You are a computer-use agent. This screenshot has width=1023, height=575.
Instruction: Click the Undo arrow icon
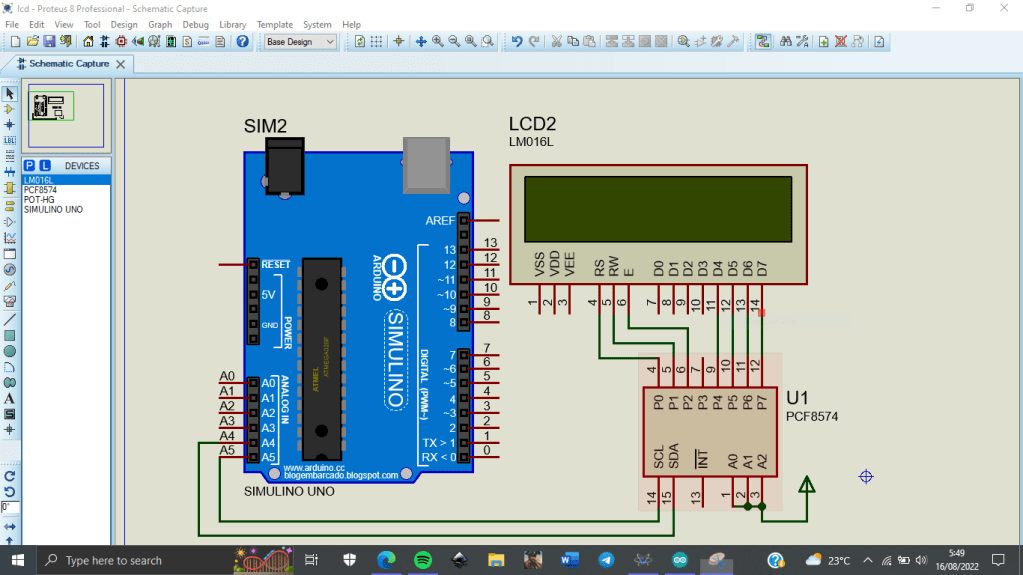pos(517,42)
